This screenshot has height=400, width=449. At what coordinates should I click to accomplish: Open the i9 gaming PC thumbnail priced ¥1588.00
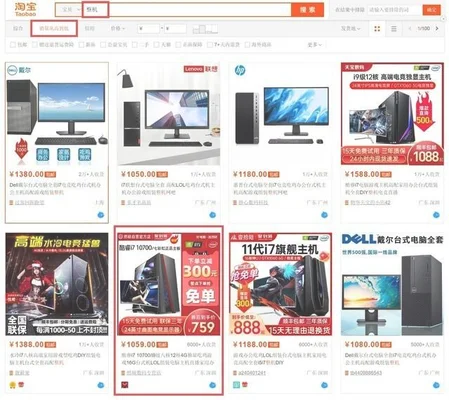coord(392,114)
